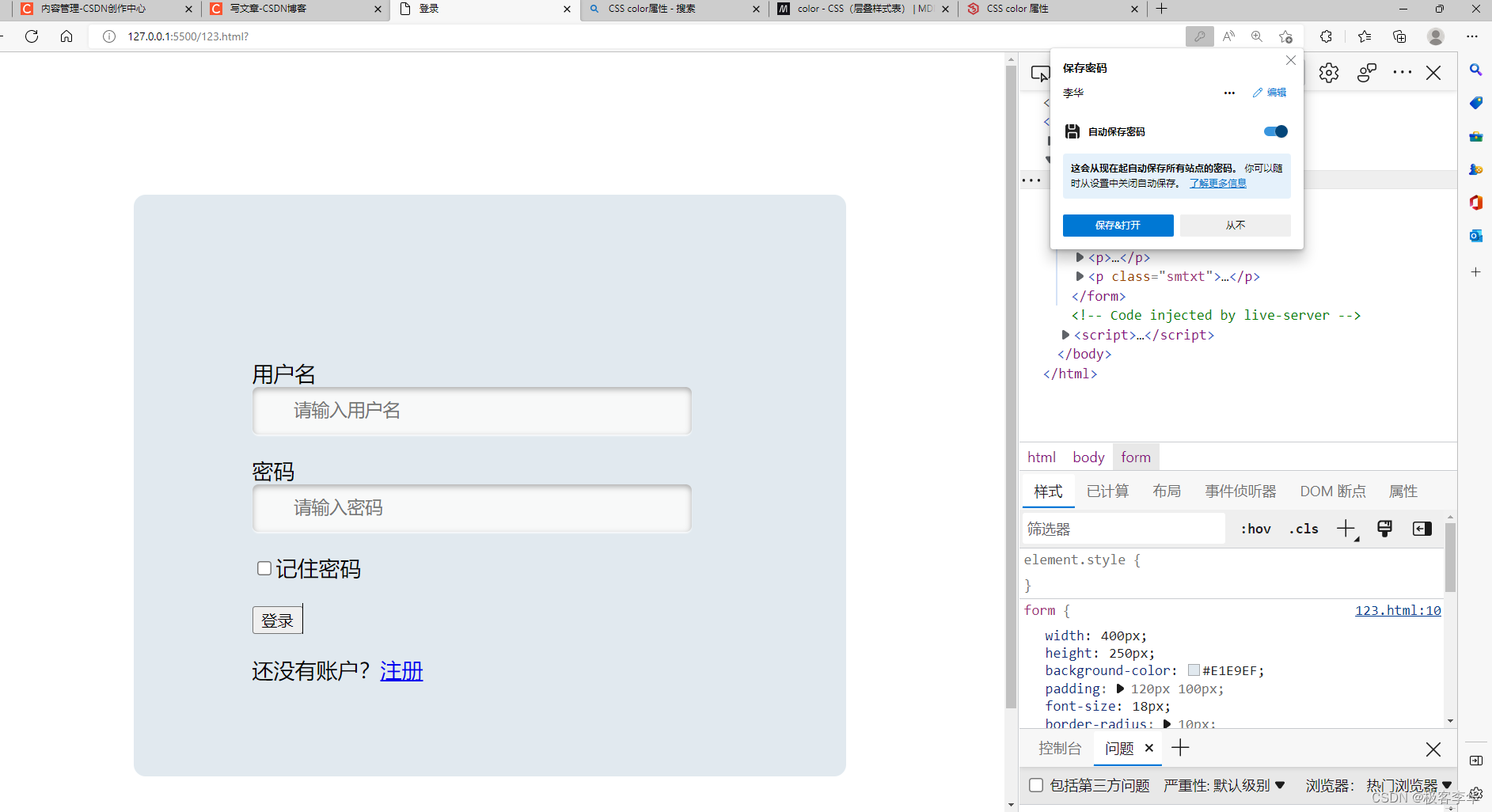This screenshot has width=1492, height=812.
Task: Open the 事件侦听器 tab
Action: (1240, 491)
